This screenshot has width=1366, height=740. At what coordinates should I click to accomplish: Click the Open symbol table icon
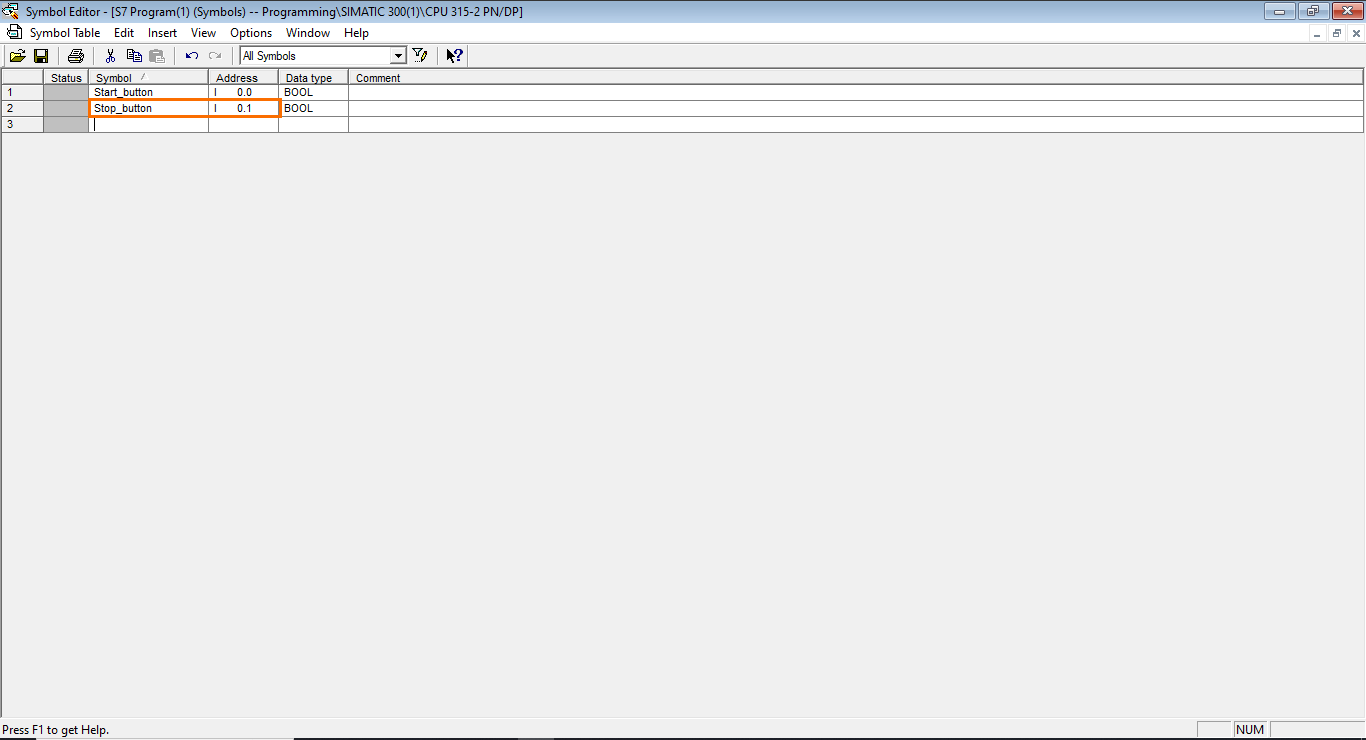(x=18, y=56)
